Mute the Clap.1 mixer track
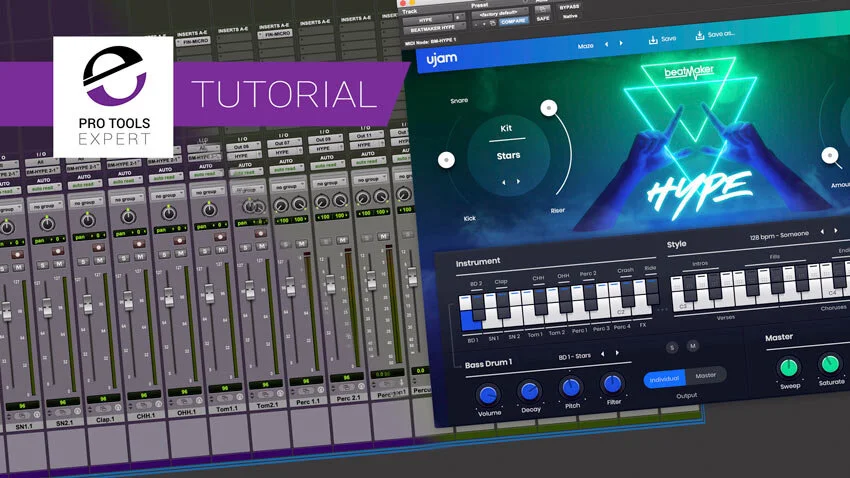Viewport: 850px width, 478px height. pyautogui.click(x=100, y=260)
